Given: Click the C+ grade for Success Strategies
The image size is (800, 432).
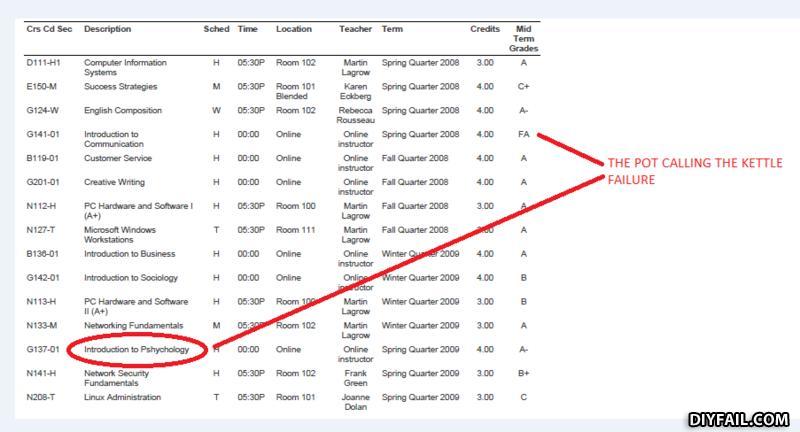Looking at the screenshot, I should pos(523,87).
